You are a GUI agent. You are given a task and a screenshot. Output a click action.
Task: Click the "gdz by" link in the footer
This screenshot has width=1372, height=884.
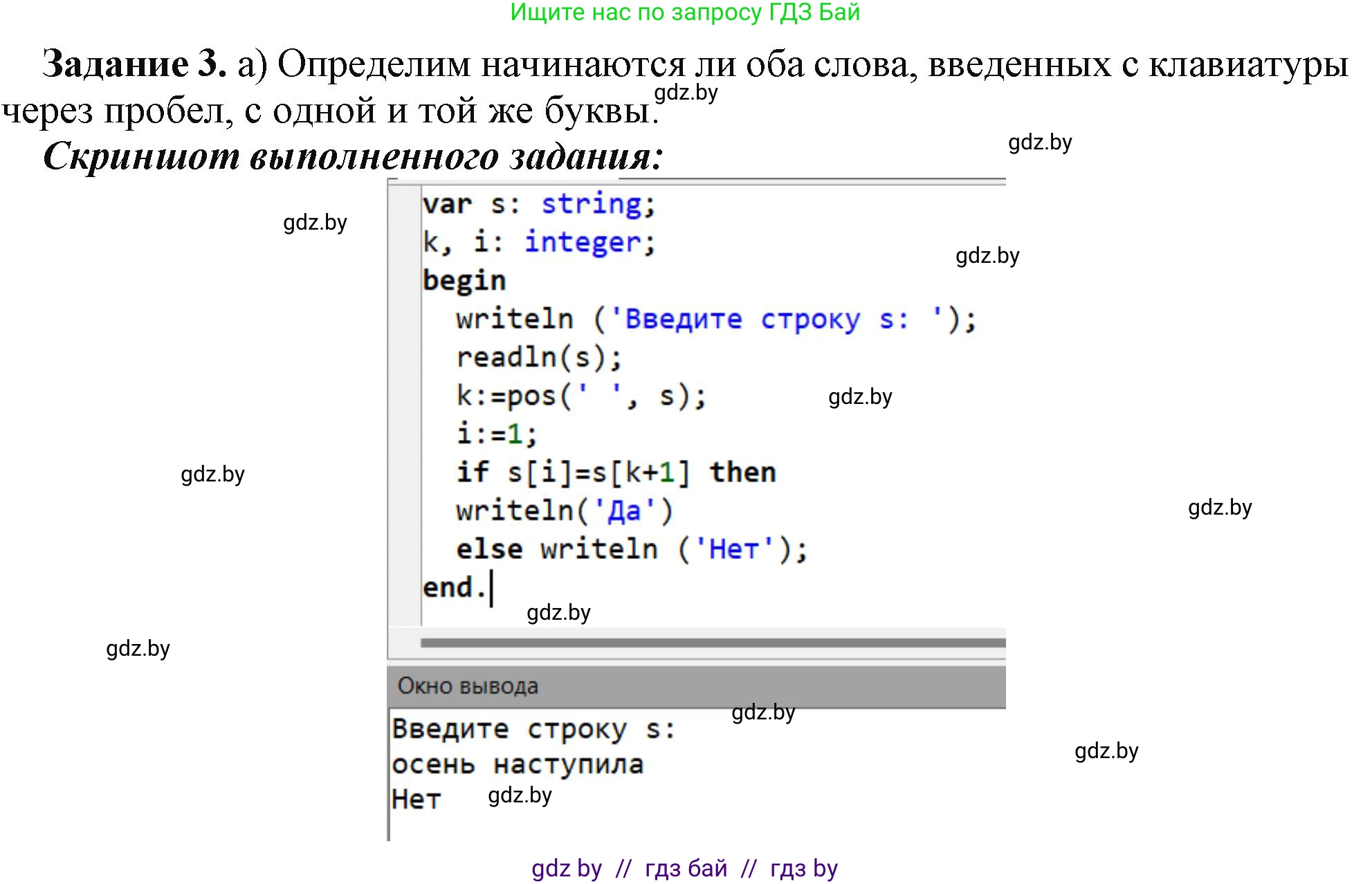(567, 868)
